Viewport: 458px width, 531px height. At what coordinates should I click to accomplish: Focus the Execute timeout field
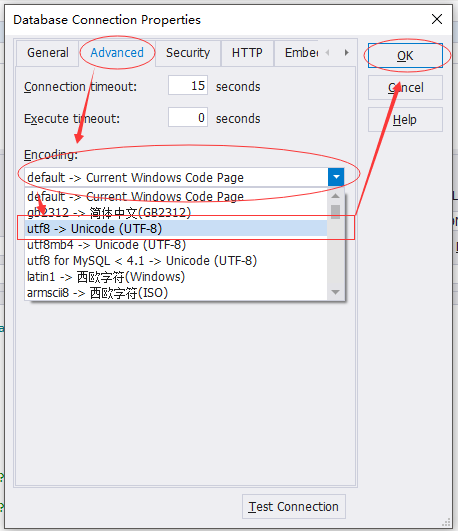click(188, 118)
